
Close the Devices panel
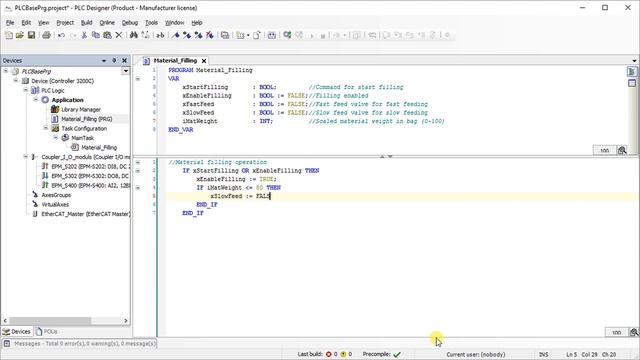tap(124, 60)
